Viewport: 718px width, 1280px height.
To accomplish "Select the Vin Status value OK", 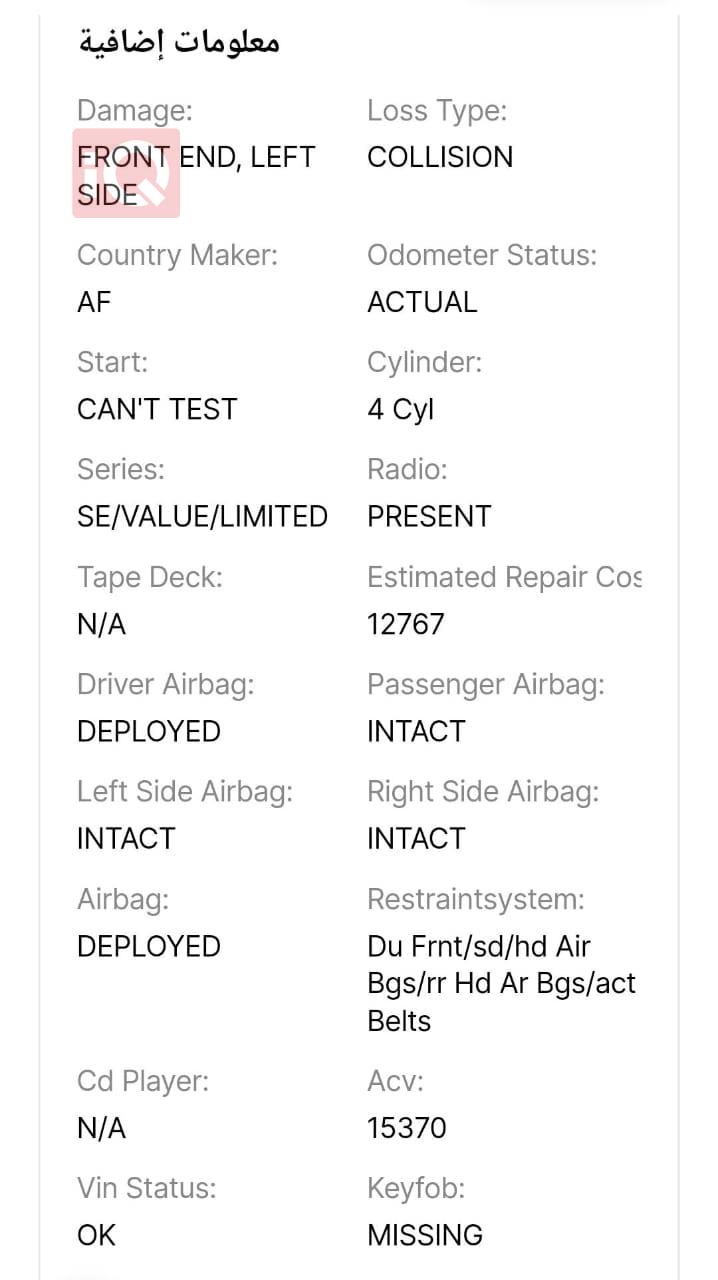I will 96,1235.
